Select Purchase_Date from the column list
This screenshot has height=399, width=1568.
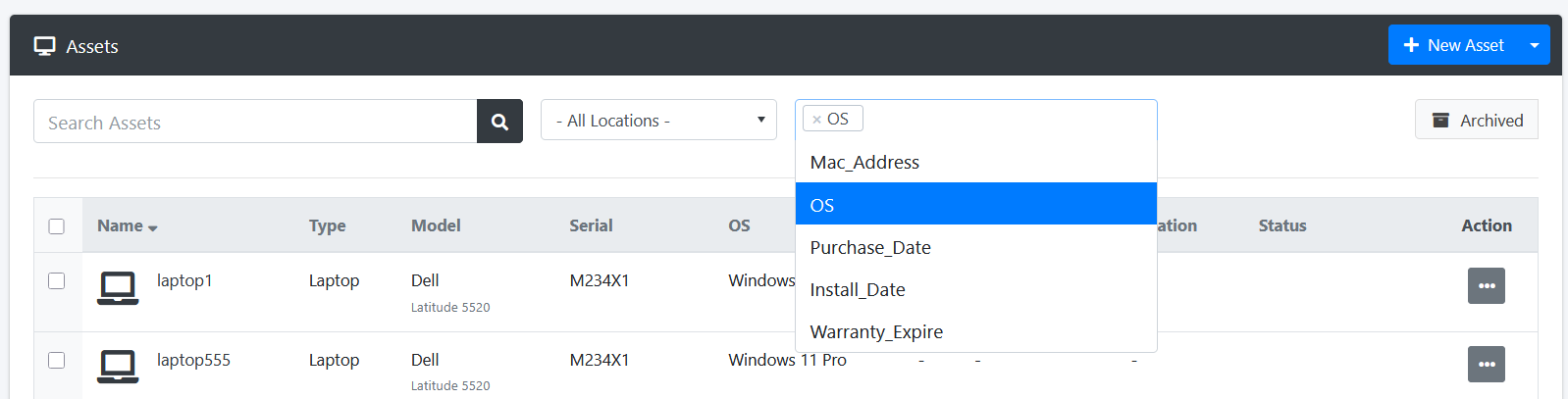[x=870, y=248]
